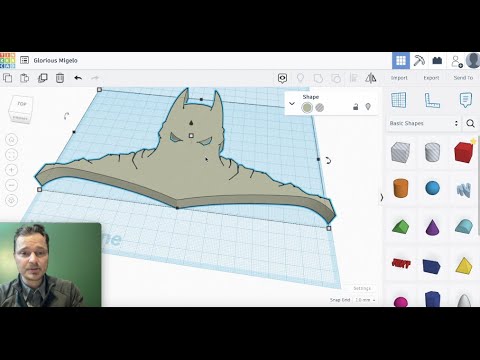480x360 pixels.
Task: Select the Solid color swatch
Action: coord(307,108)
